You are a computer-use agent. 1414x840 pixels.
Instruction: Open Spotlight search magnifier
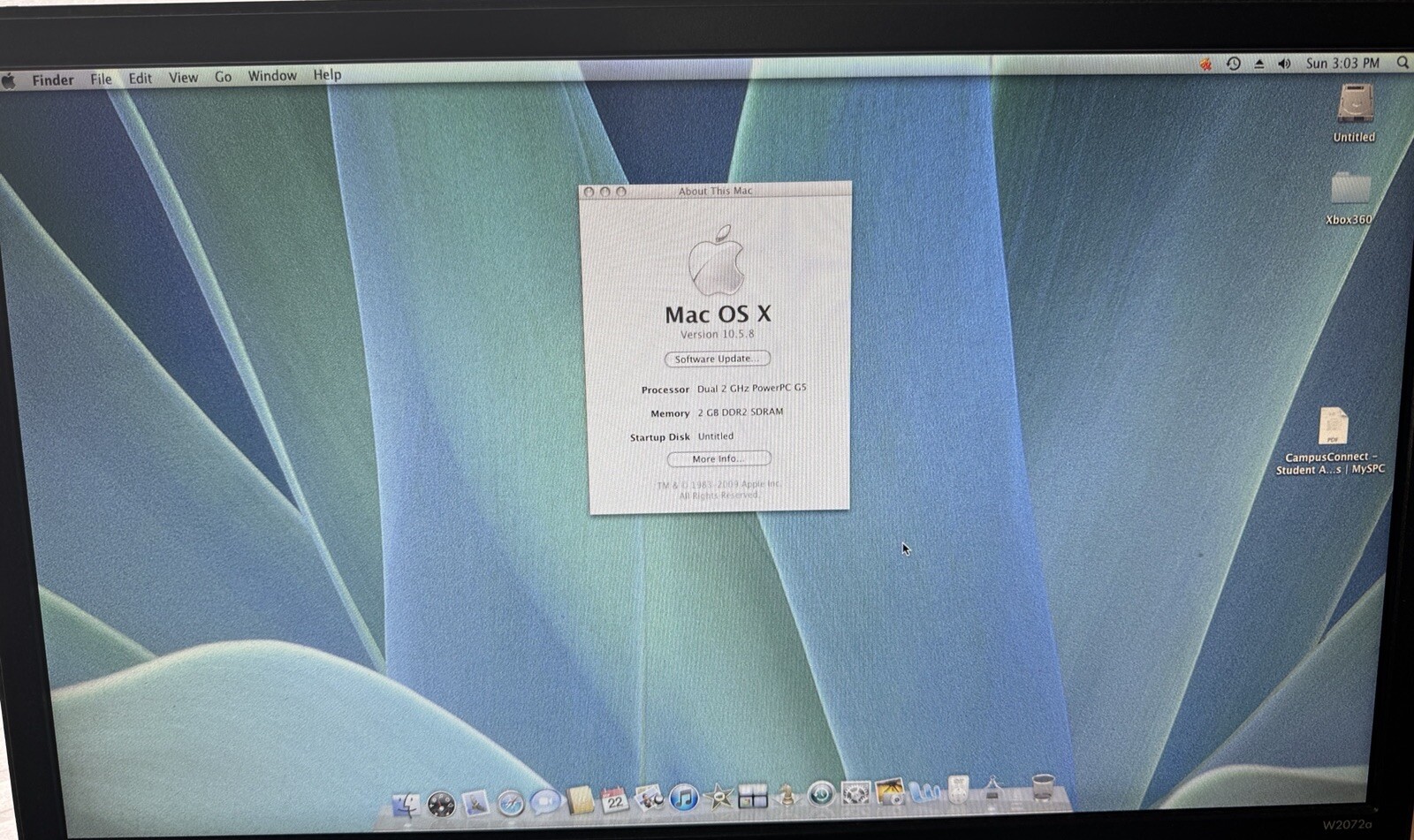coord(1403,63)
